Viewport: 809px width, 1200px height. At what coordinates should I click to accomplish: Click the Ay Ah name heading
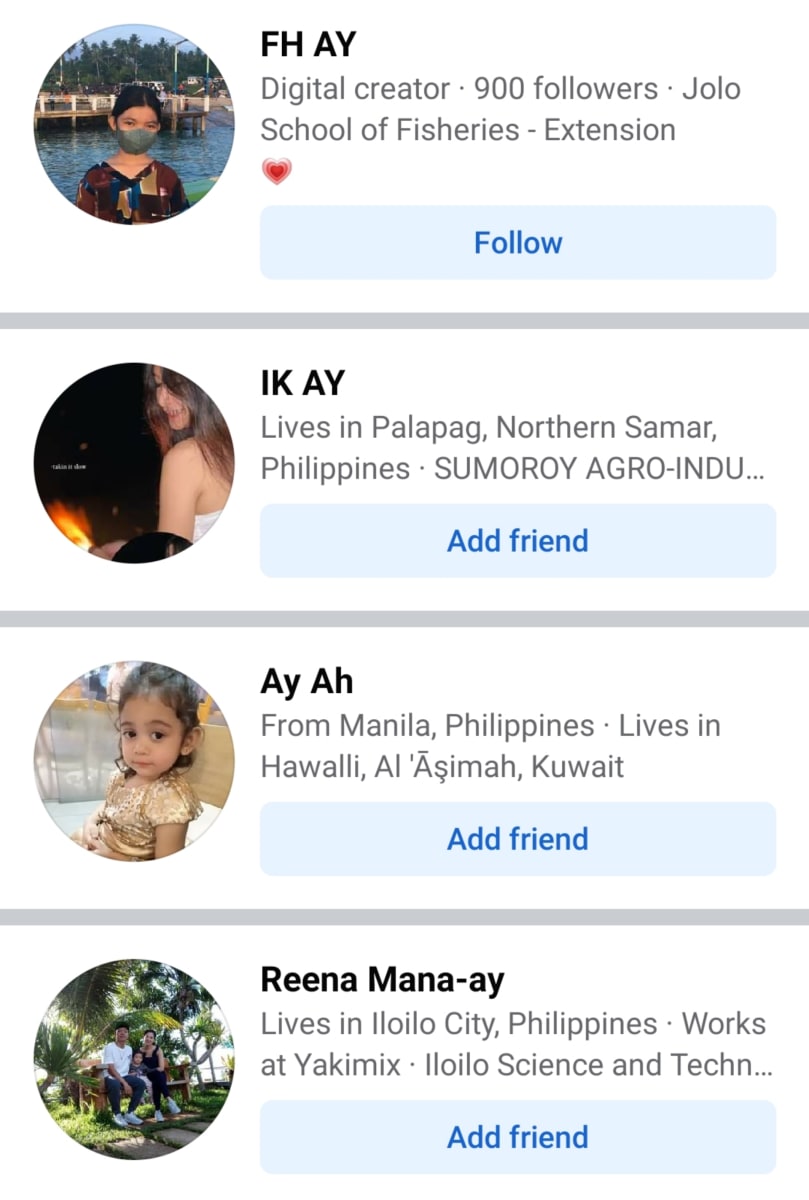[x=307, y=682]
